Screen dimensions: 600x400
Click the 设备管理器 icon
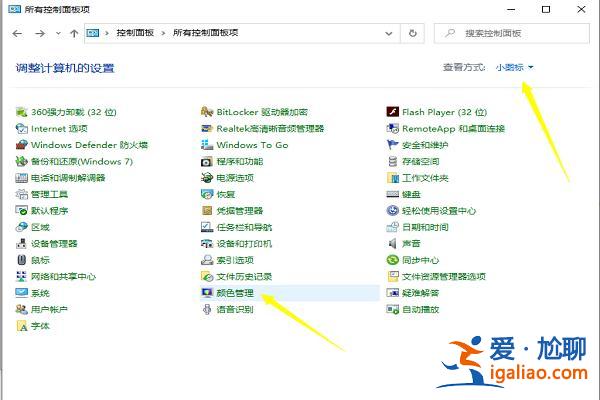click(21, 244)
